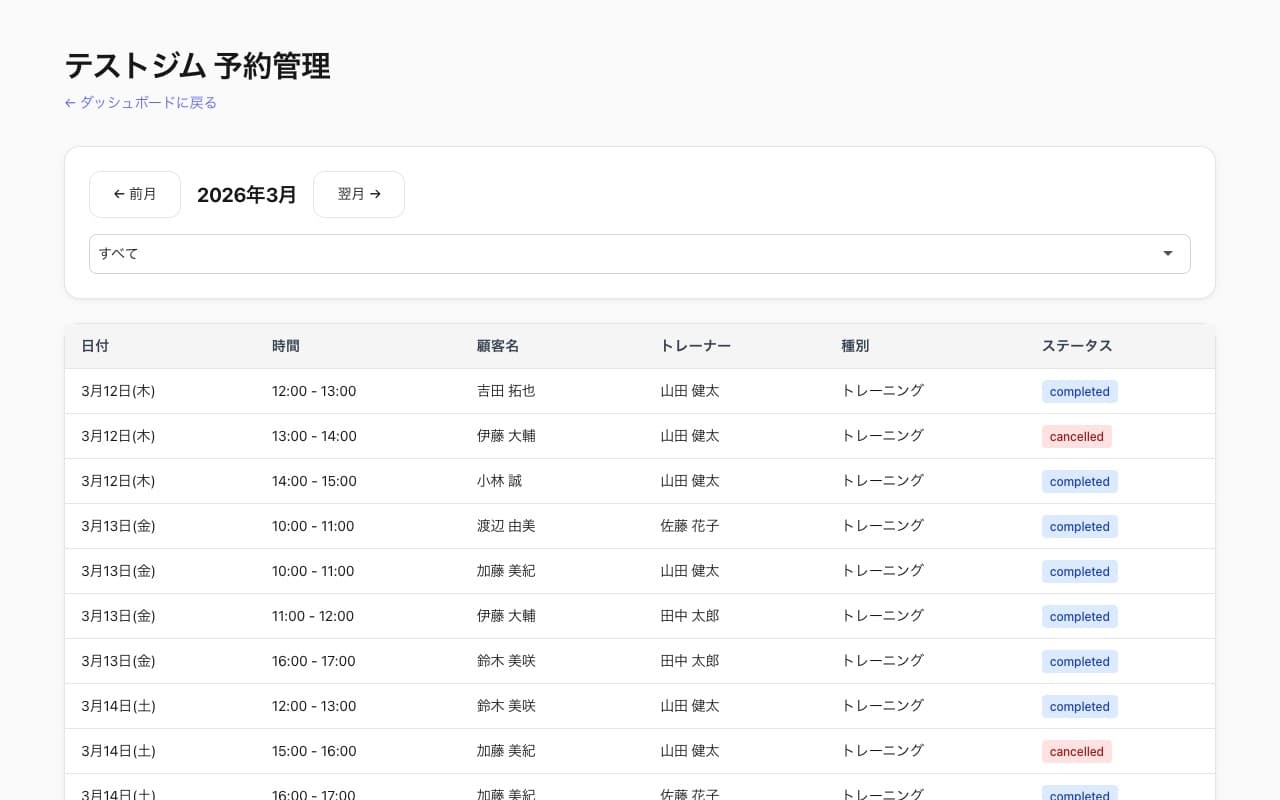Select customer 渡辺 由美
The height and width of the screenshot is (800, 1280).
pos(506,526)
